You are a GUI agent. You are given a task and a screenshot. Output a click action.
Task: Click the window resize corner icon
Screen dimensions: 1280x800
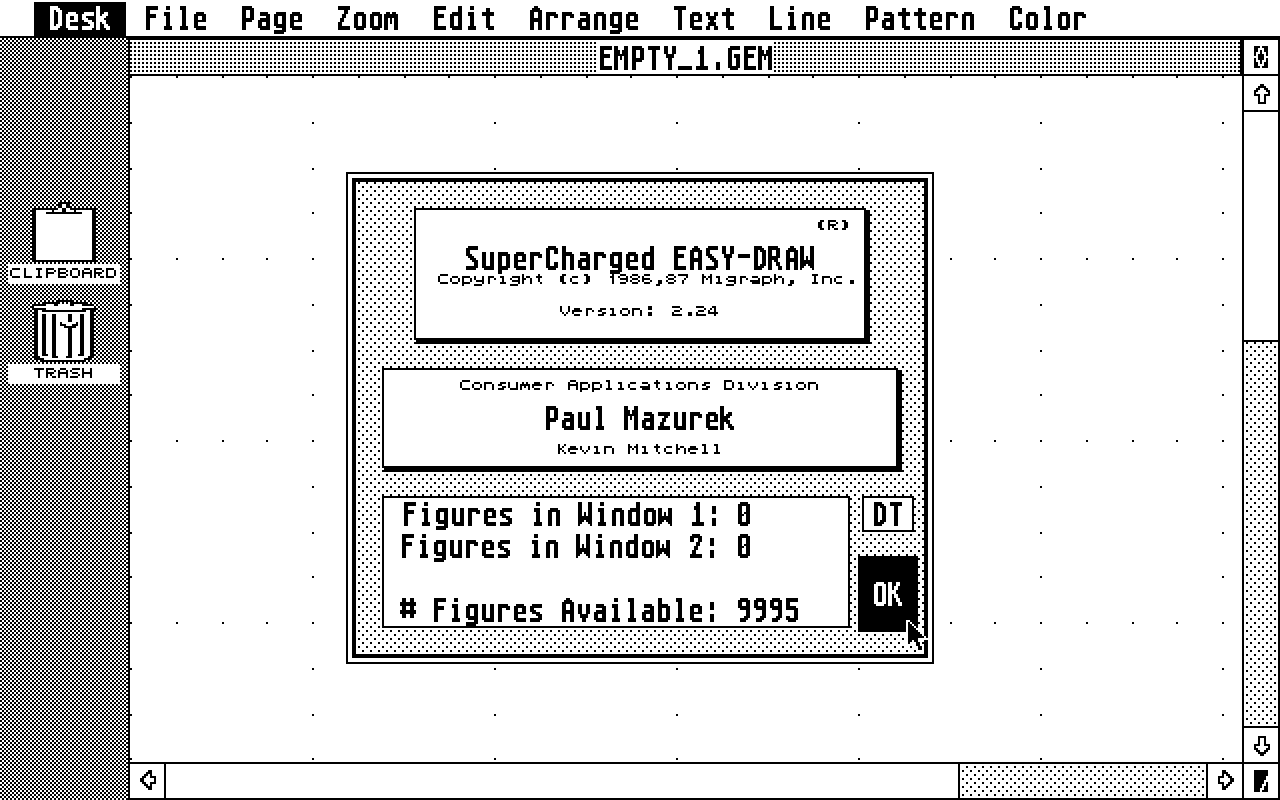1261,781
